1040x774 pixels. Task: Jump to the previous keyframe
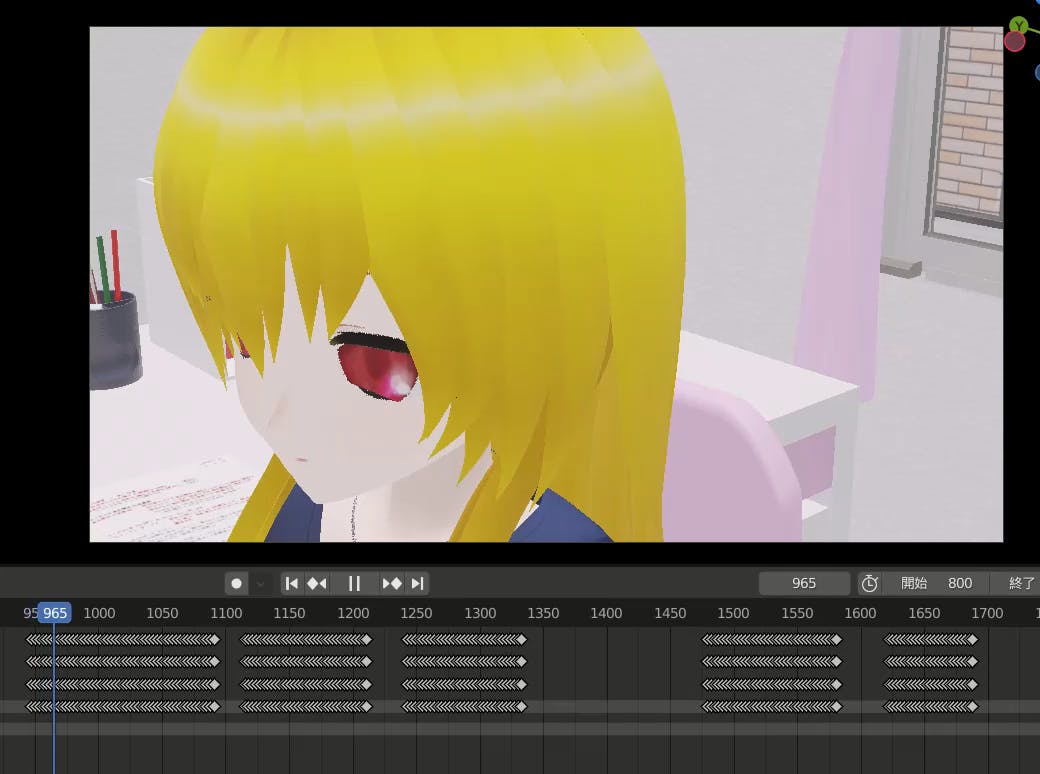tap(317, 583)
